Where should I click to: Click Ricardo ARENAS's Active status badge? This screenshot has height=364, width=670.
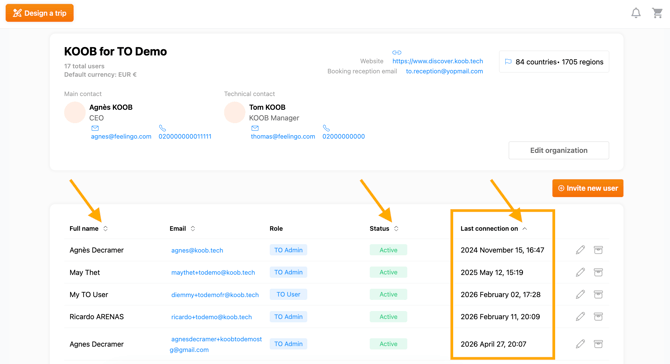[x=388, y=317]
